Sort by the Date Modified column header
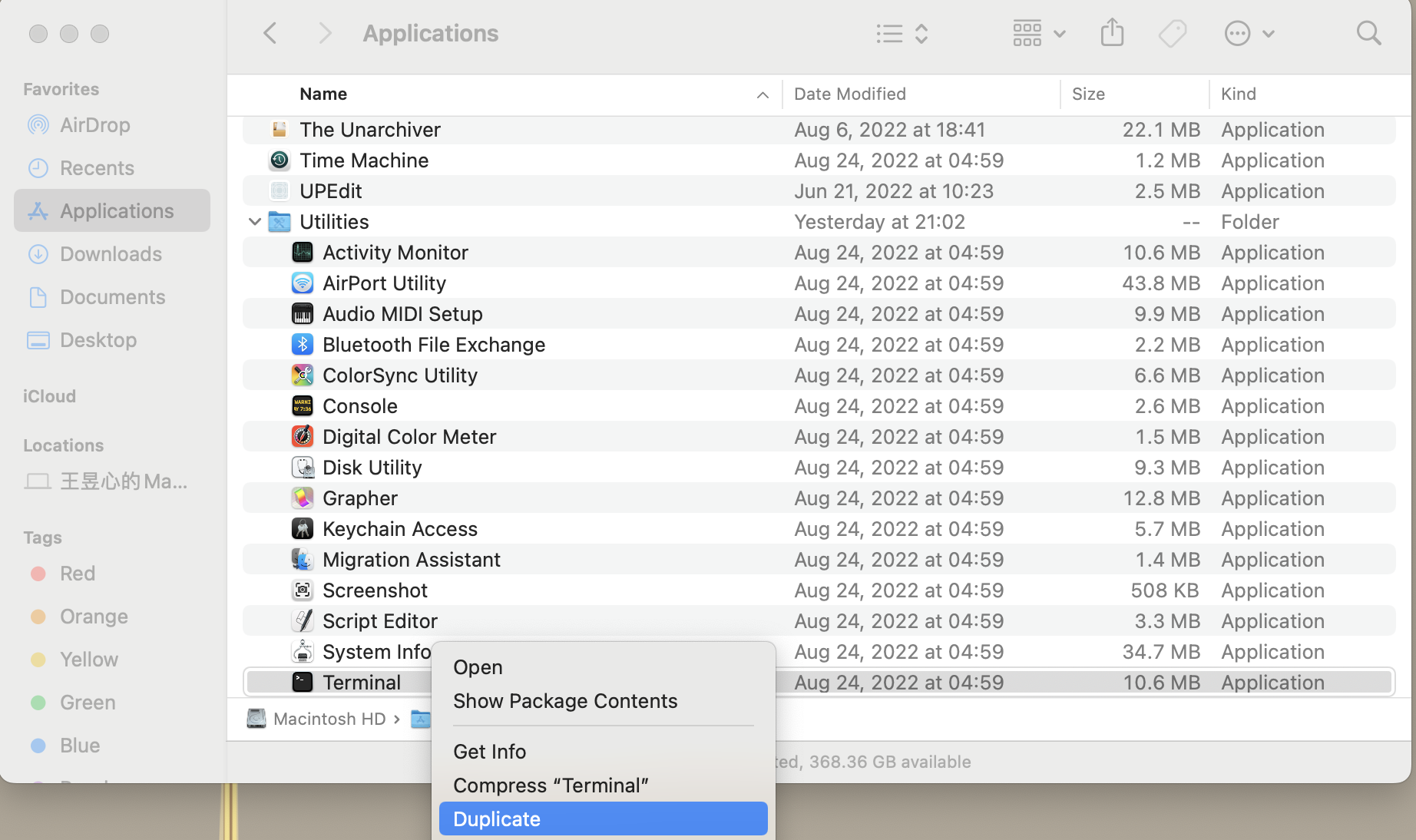 pos(849,94)
